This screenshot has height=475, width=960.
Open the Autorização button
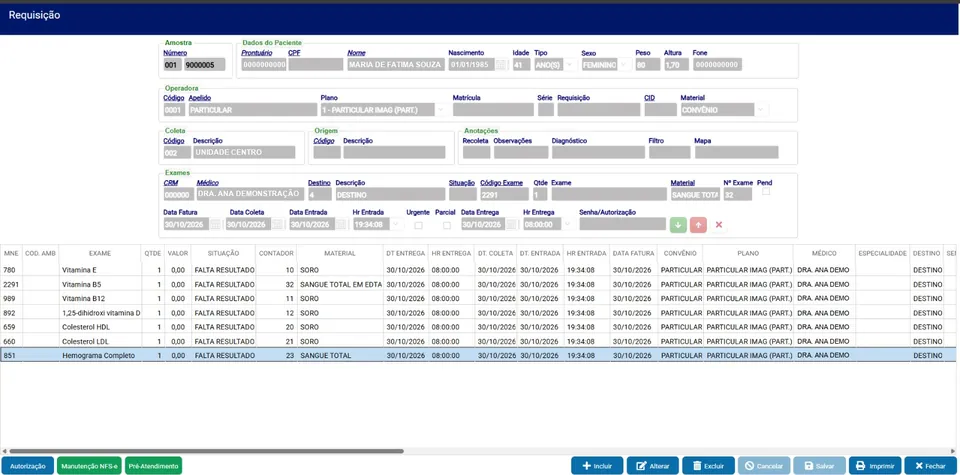point(28,466)
